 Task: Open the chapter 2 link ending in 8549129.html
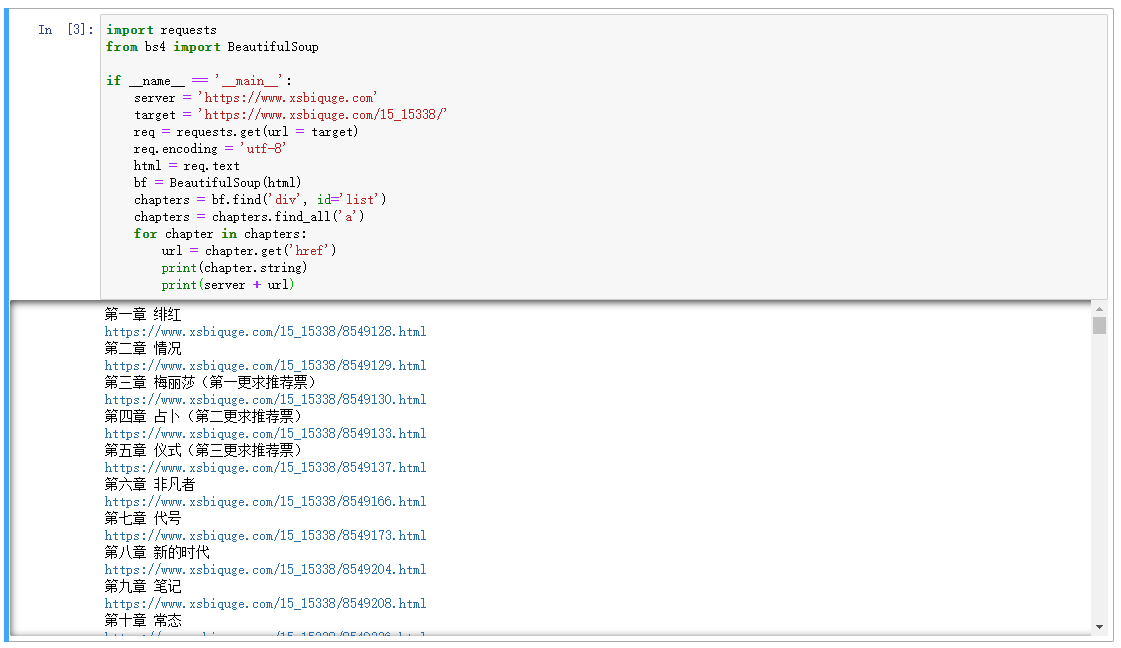265,365
